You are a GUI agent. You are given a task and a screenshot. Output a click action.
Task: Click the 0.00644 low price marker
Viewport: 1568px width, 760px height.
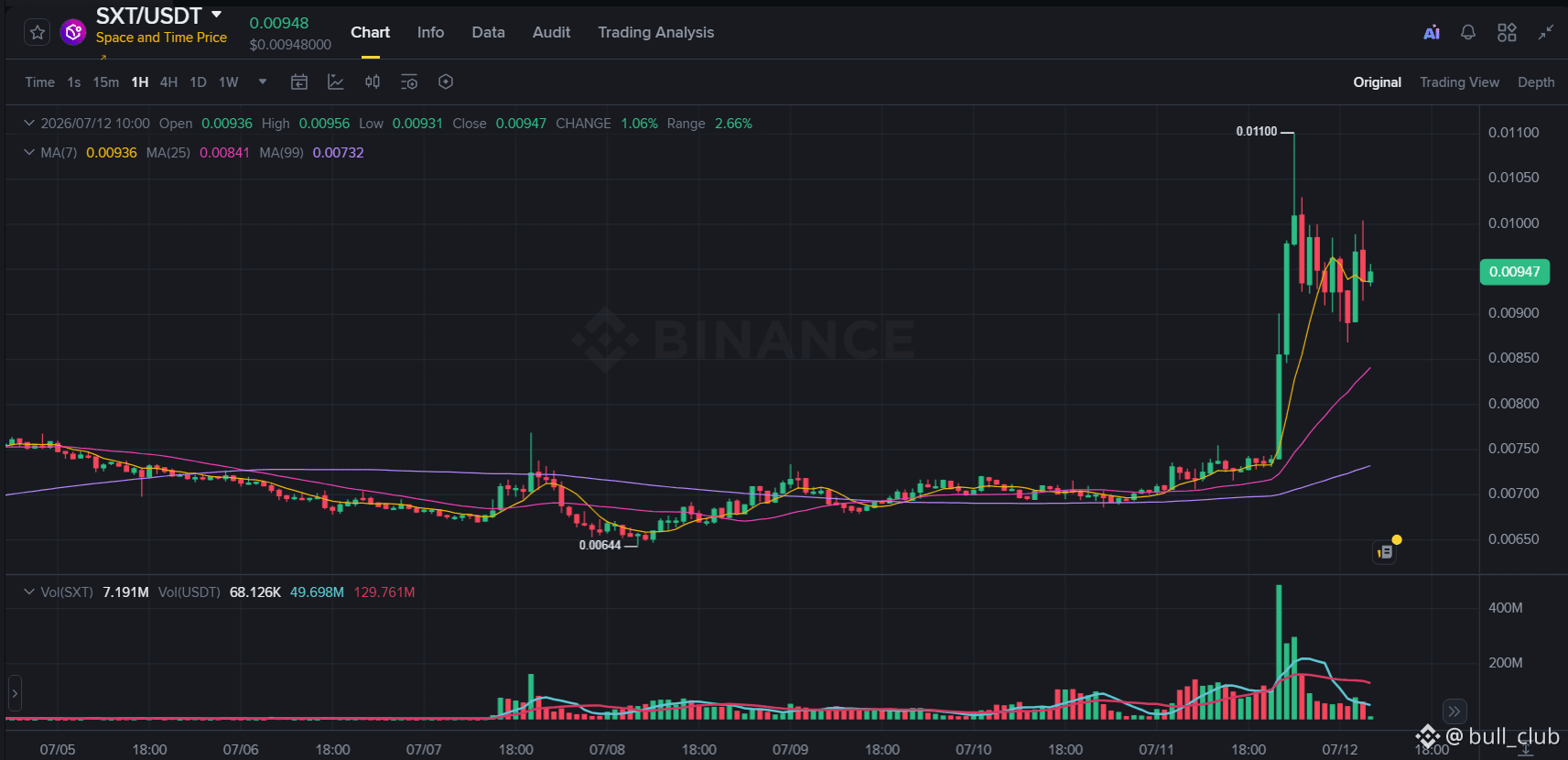coord(600,546)
